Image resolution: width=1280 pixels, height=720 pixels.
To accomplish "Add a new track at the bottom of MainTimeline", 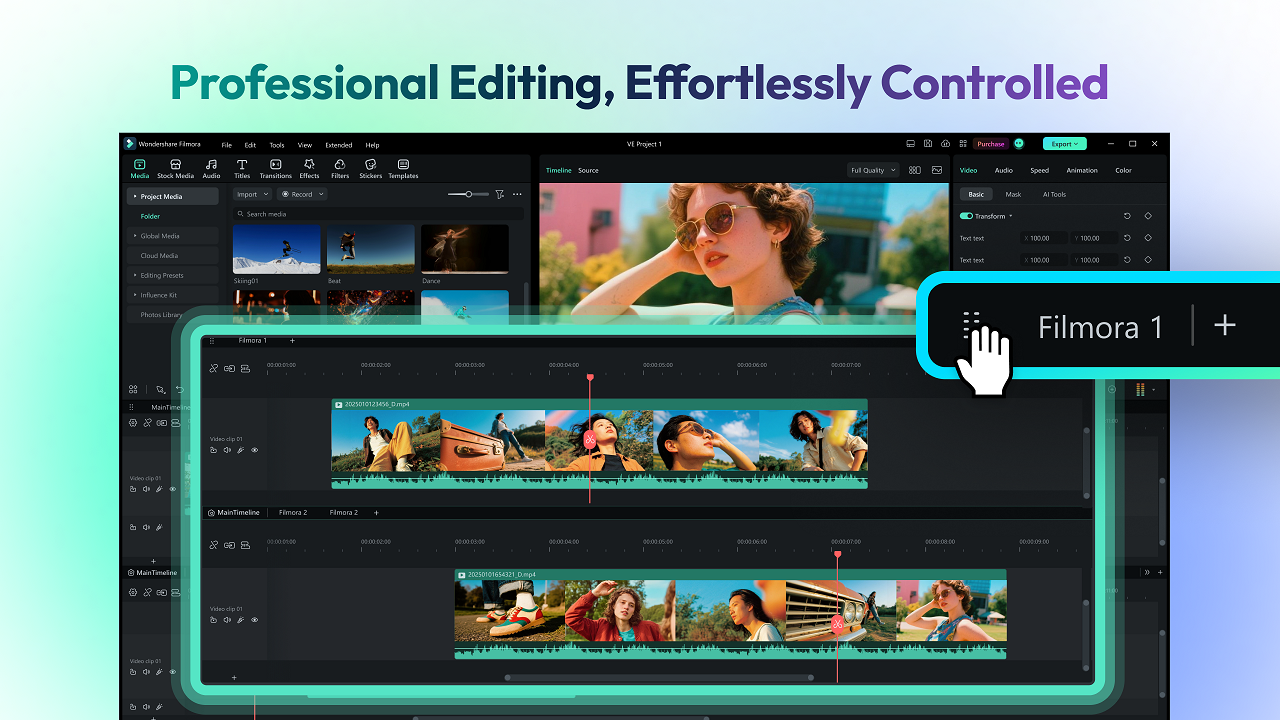I will coord(234,678).
